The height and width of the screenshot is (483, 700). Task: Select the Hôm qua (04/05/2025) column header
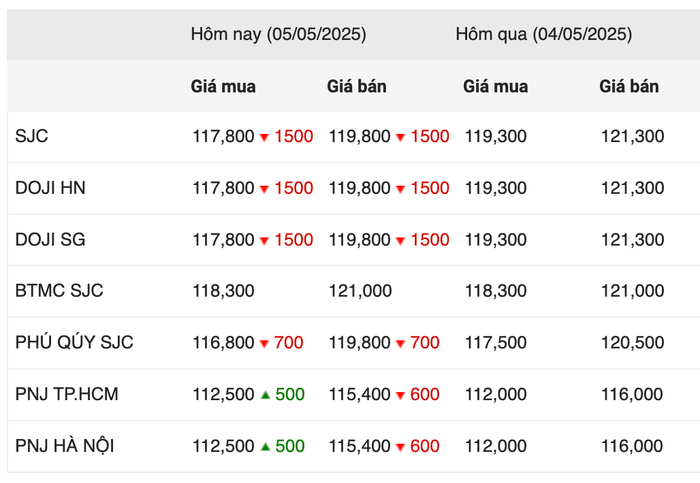(x=544, y=34)
